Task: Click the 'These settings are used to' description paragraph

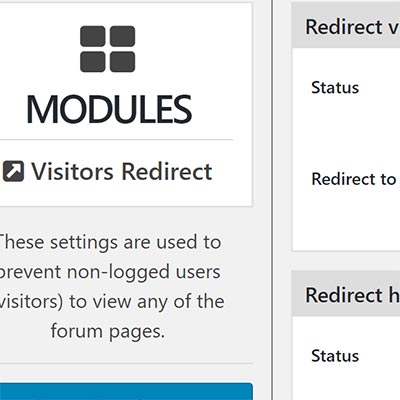Action: 108,287
